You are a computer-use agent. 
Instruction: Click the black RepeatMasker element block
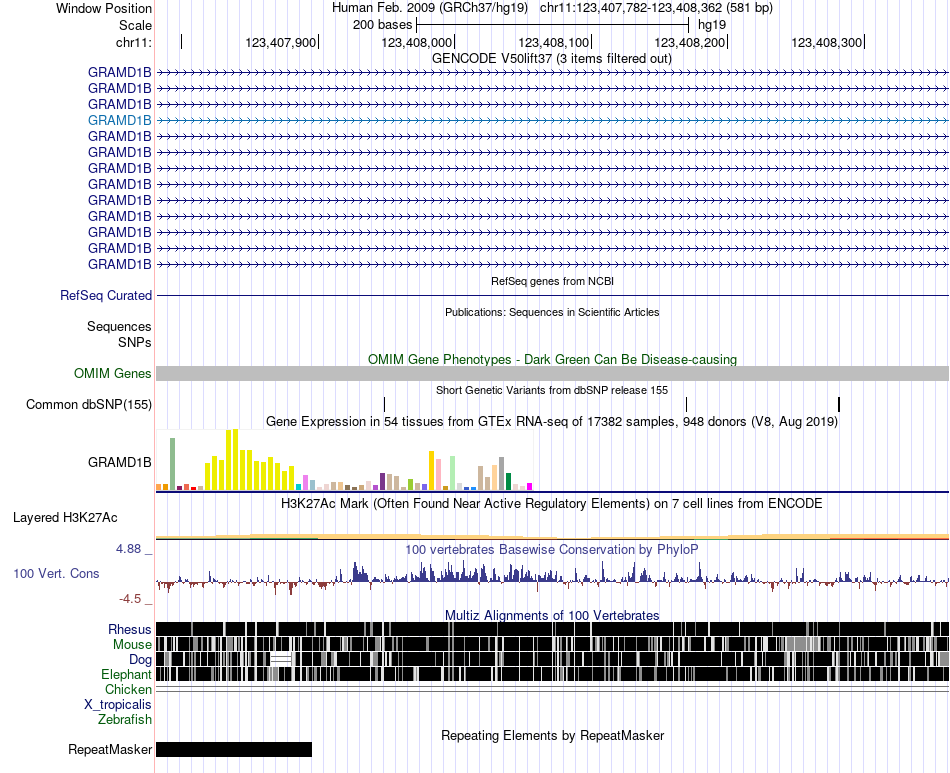click(x=234, y=749)
